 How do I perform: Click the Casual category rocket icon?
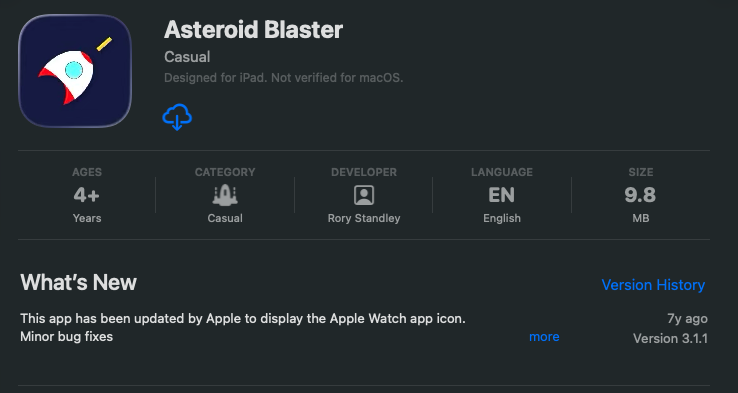pos(225,195)
